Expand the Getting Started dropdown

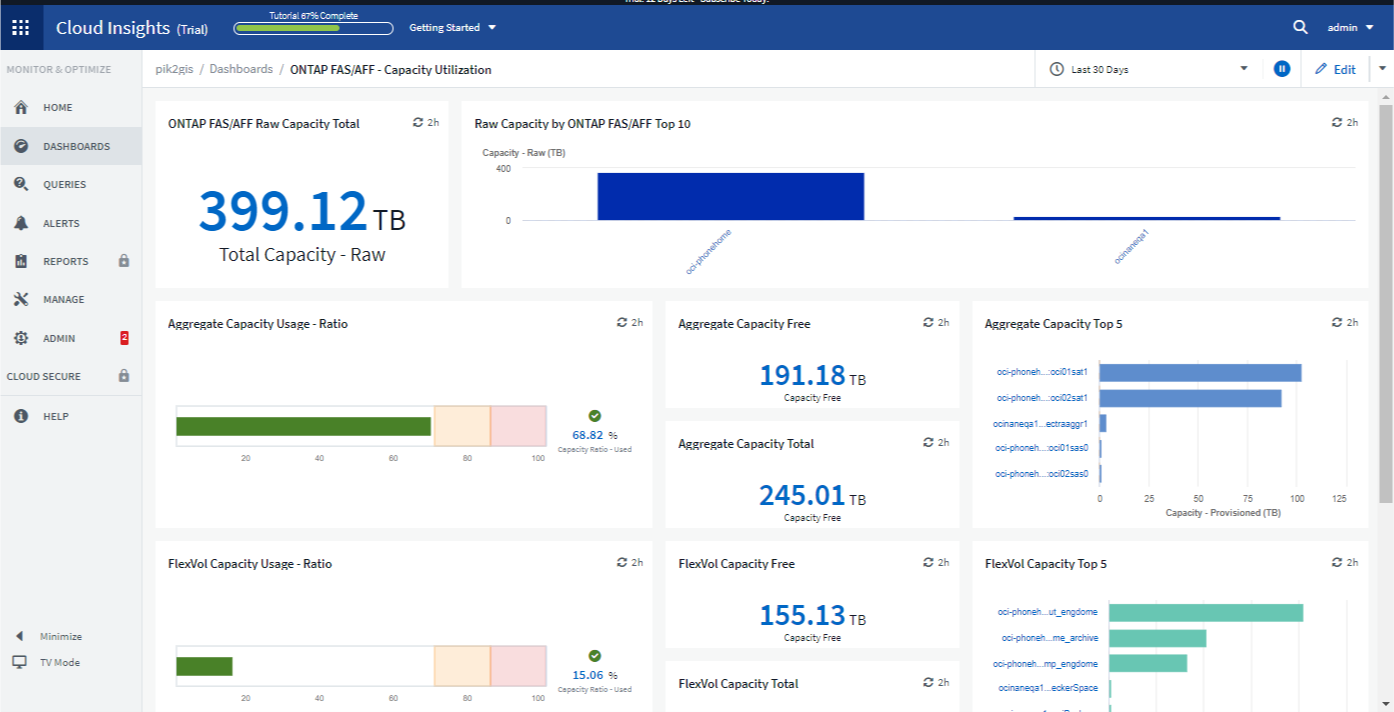tap(452, 28)
